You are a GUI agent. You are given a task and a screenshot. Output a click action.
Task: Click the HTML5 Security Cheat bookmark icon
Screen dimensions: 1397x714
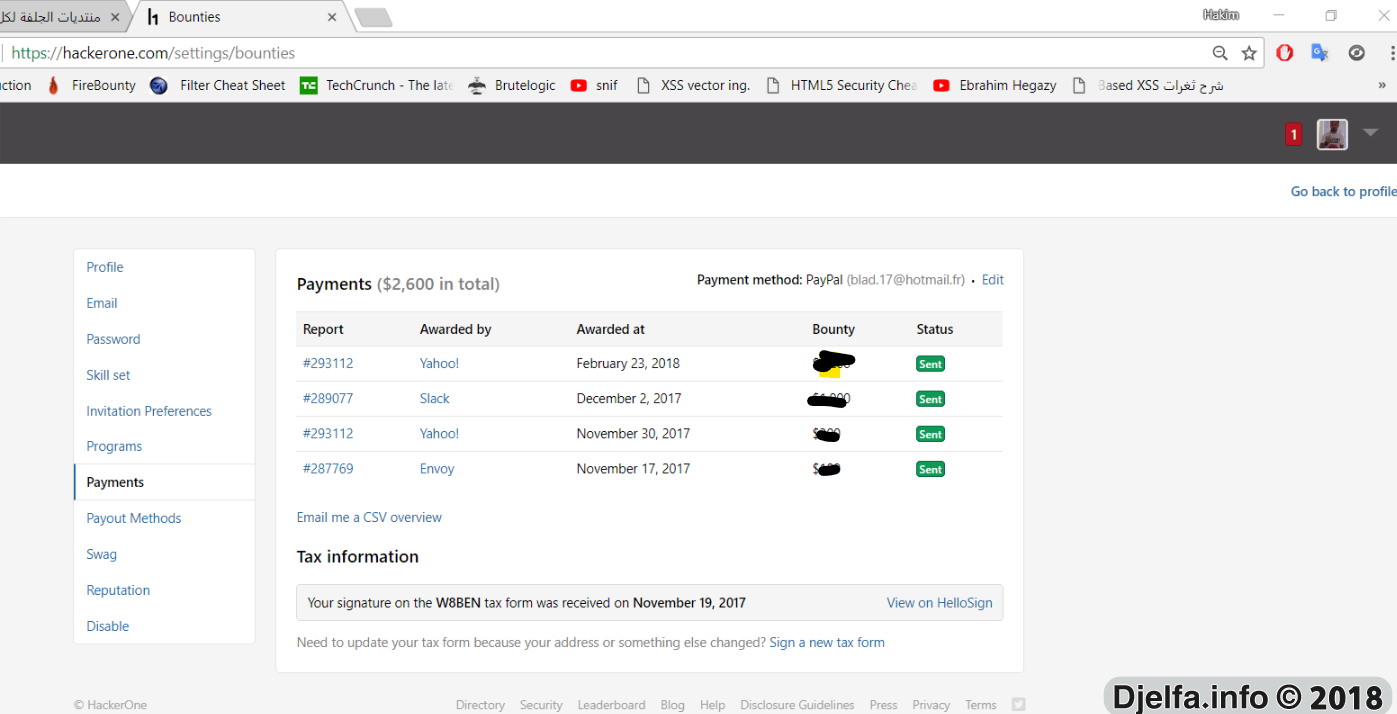[x=773, y=85]
